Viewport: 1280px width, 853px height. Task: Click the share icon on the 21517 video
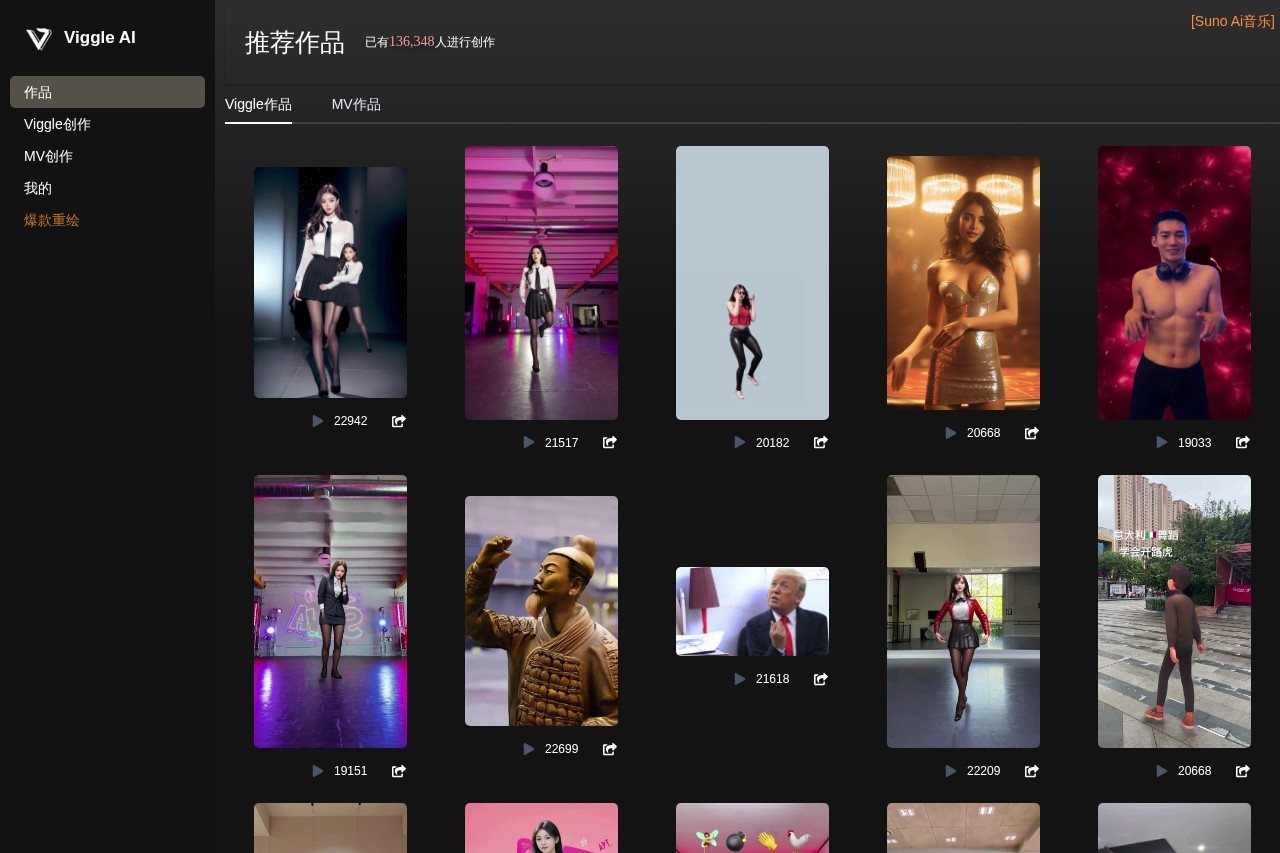coord(609,442)
